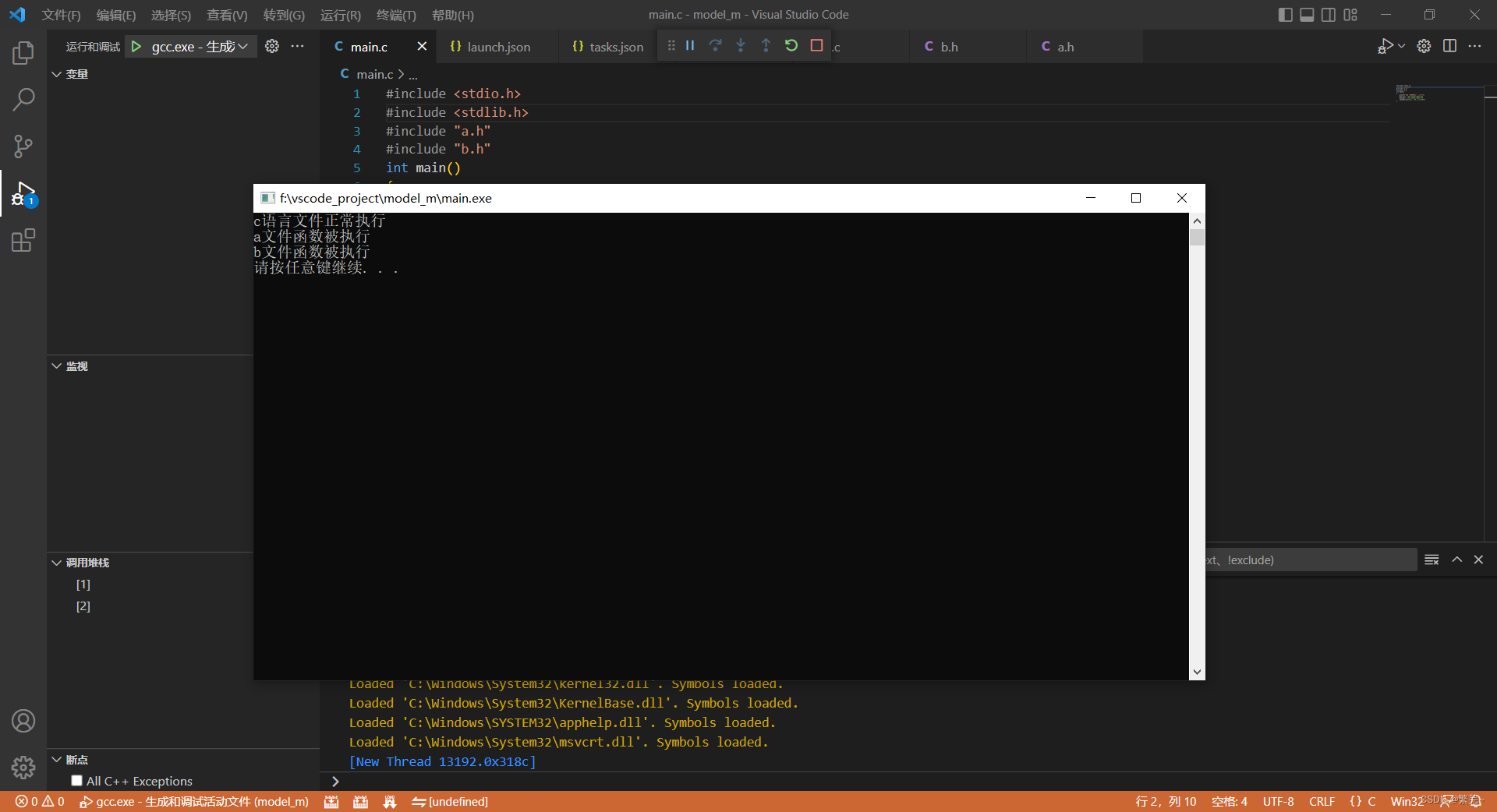Stop the debug session
This screenshot has width=1497, height=812.
816,45
